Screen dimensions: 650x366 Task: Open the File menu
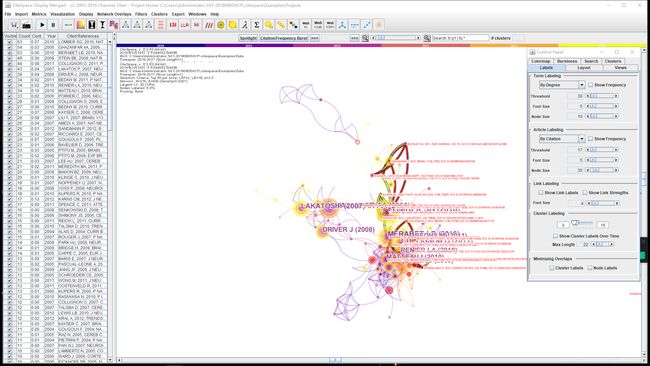[8, 14]
